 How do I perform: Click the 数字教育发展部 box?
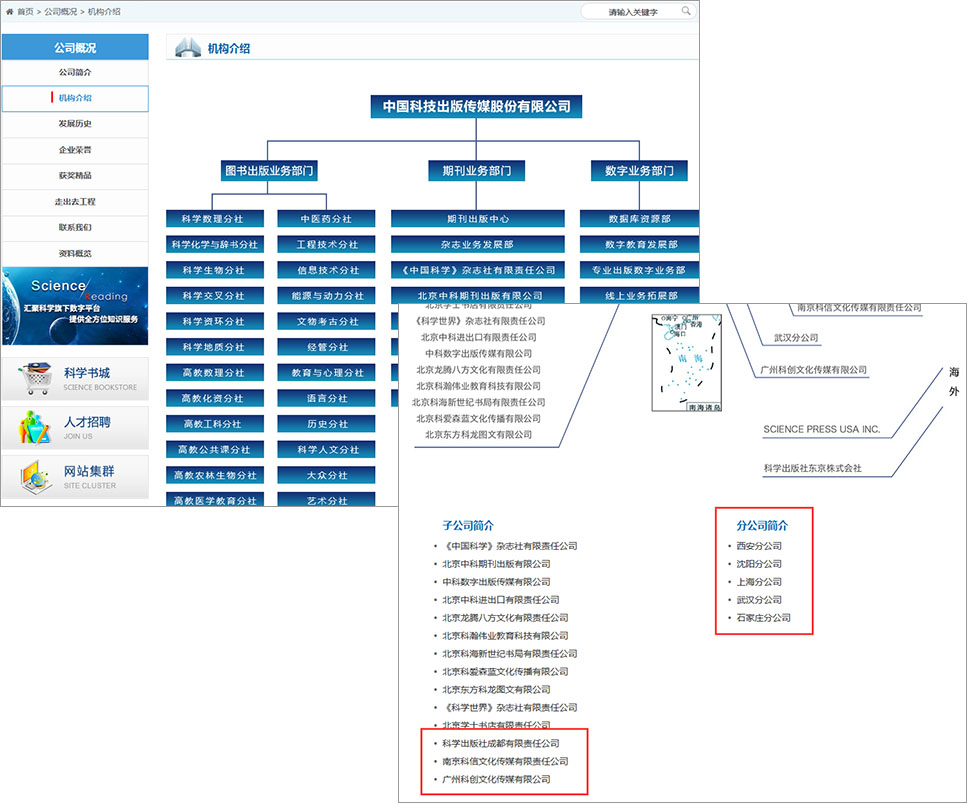[x=639, y=245]
